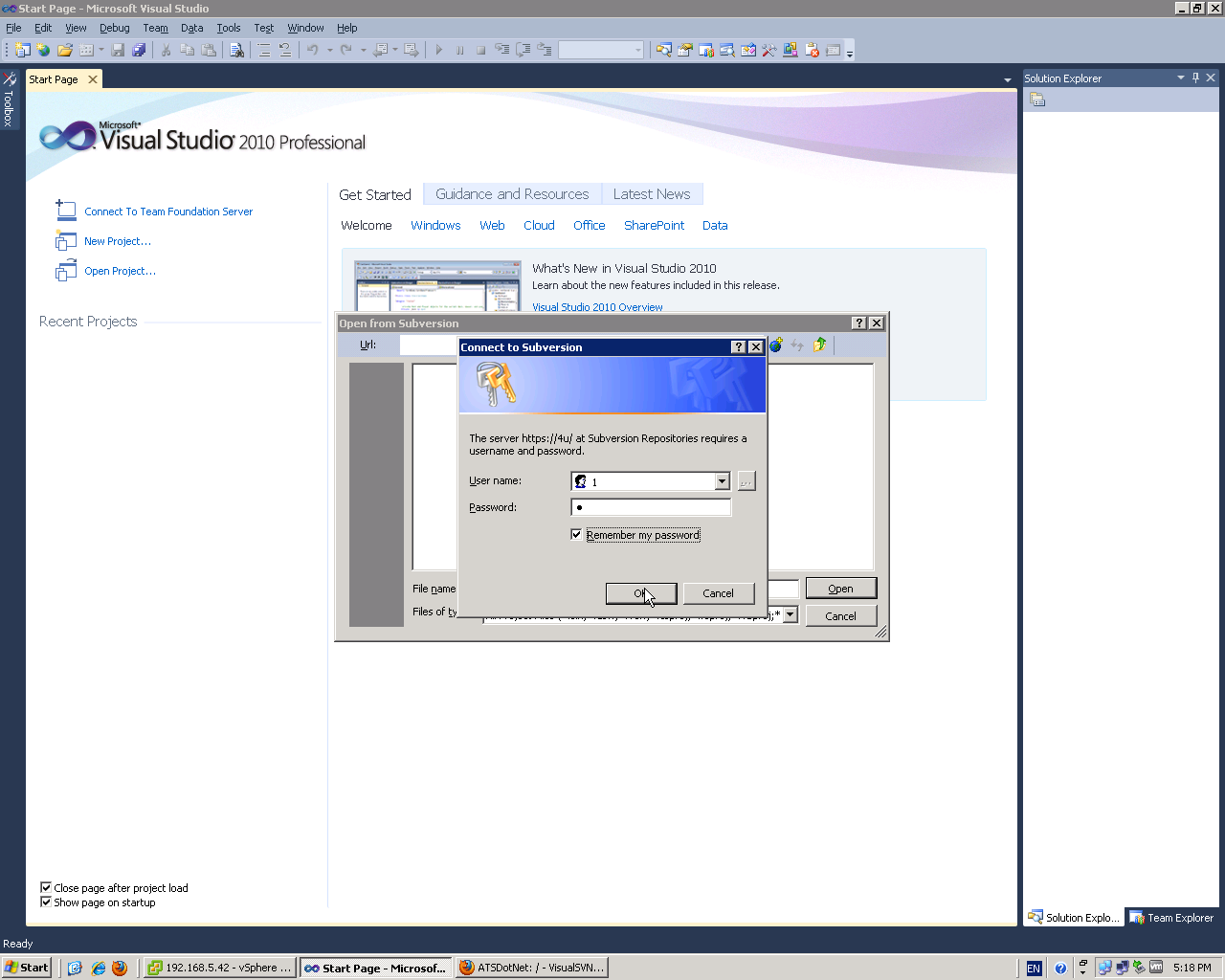
Task: Open the collapsed Toolbox side panel
Action: (x=9, y=99)
